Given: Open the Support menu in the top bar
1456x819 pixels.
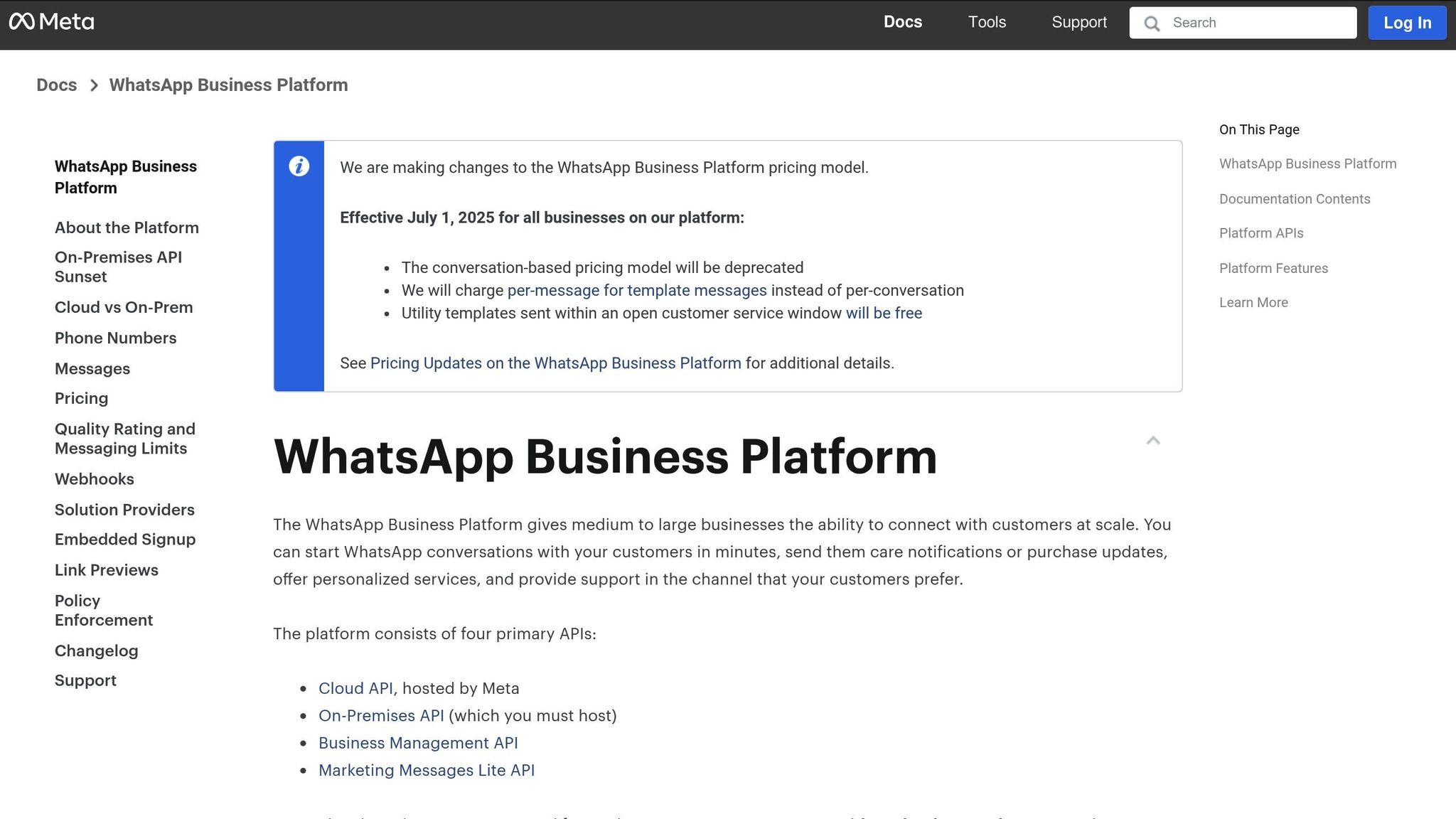Looking at the screenshot, I should point(1079,22).
